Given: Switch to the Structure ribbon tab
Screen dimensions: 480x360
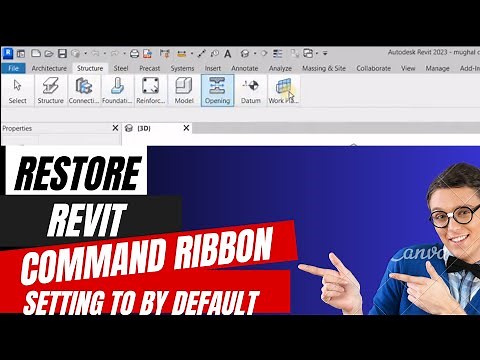Looking at the screenshot, I should point(90,68).
